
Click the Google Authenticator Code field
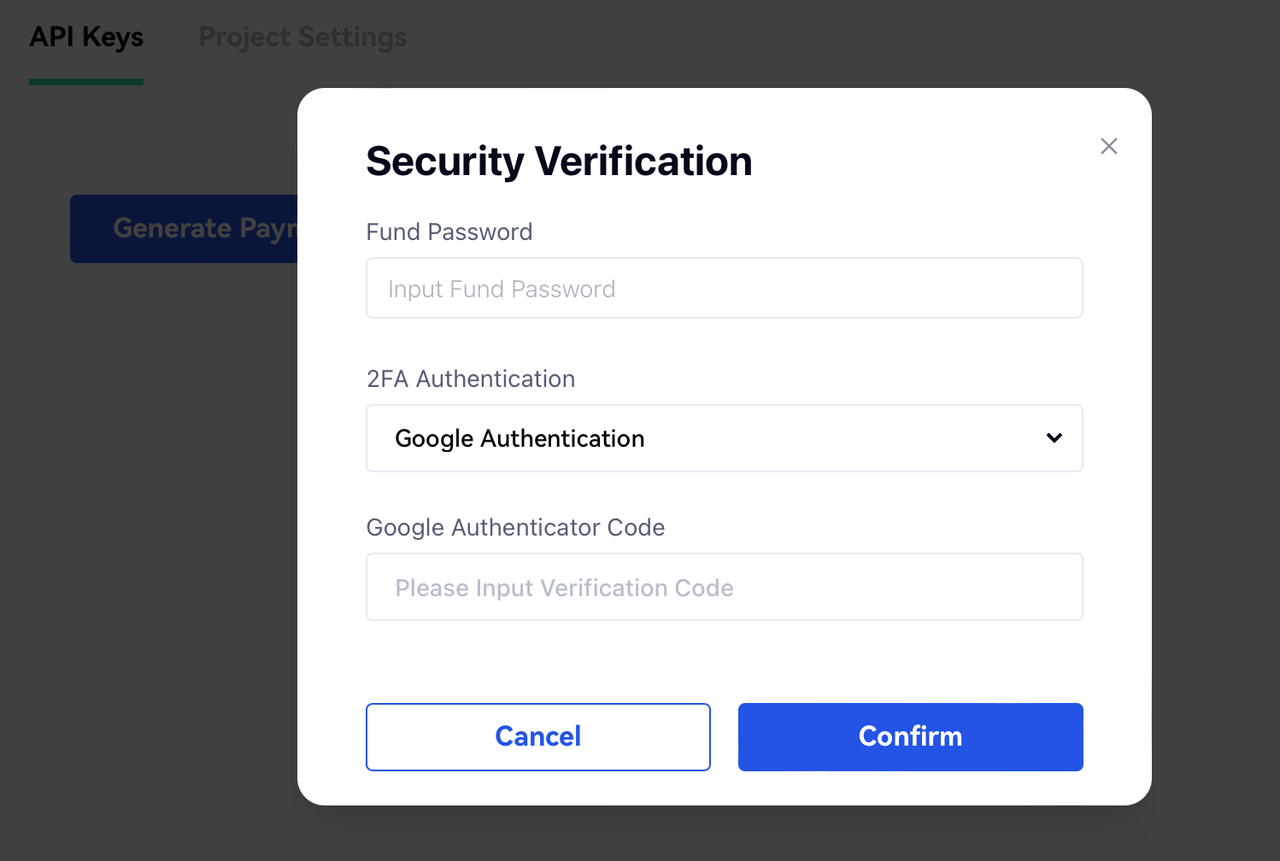coord(724,587)
